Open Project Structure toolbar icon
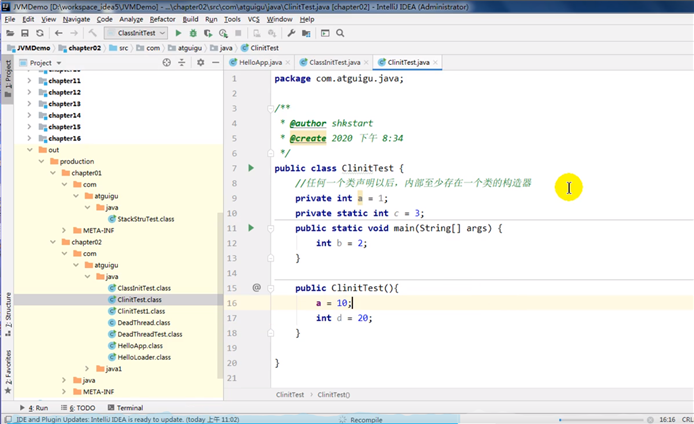Viewport: 694px width, 424px height. pos(306,33)
